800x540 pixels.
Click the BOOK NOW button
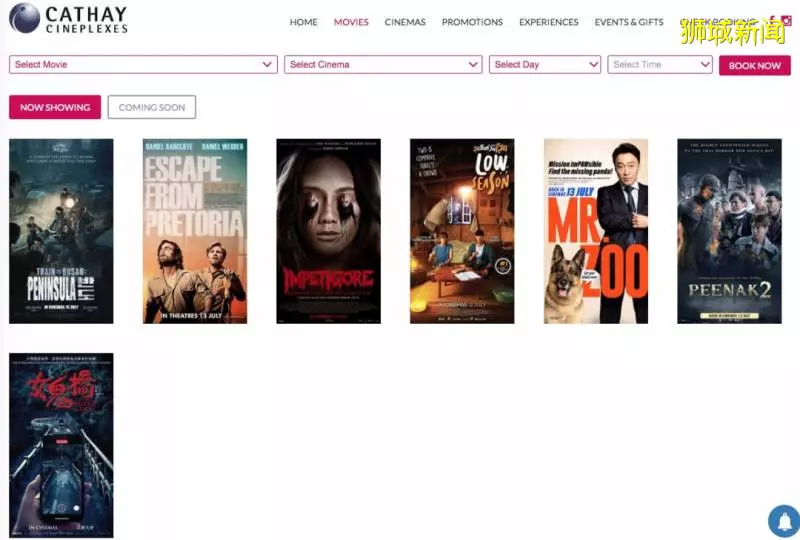pos(755,65)
